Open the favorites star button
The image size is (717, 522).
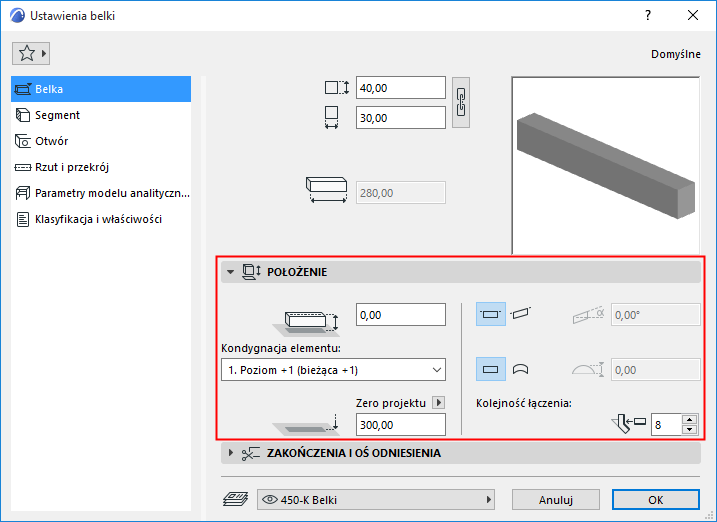tap(31, 53)
